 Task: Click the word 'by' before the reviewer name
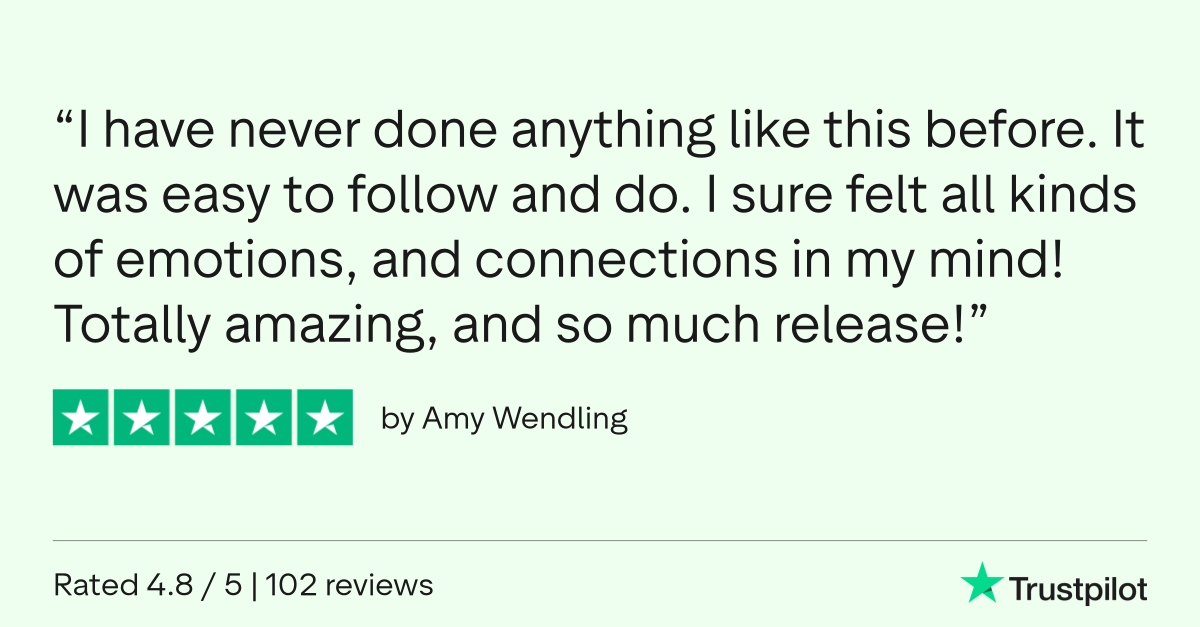point(397,420)
